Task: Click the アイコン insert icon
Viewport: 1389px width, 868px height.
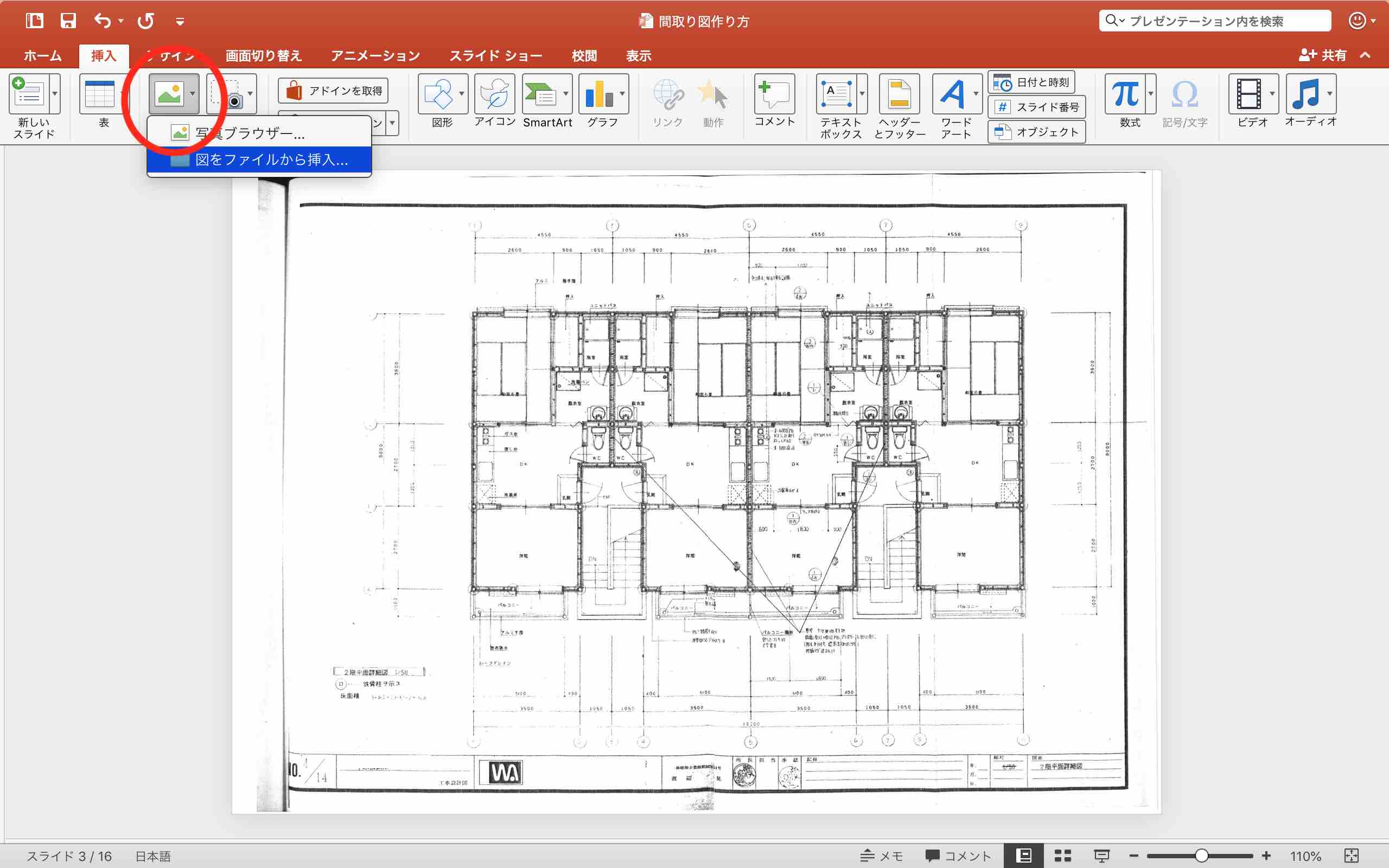Action: click(494, 93)
